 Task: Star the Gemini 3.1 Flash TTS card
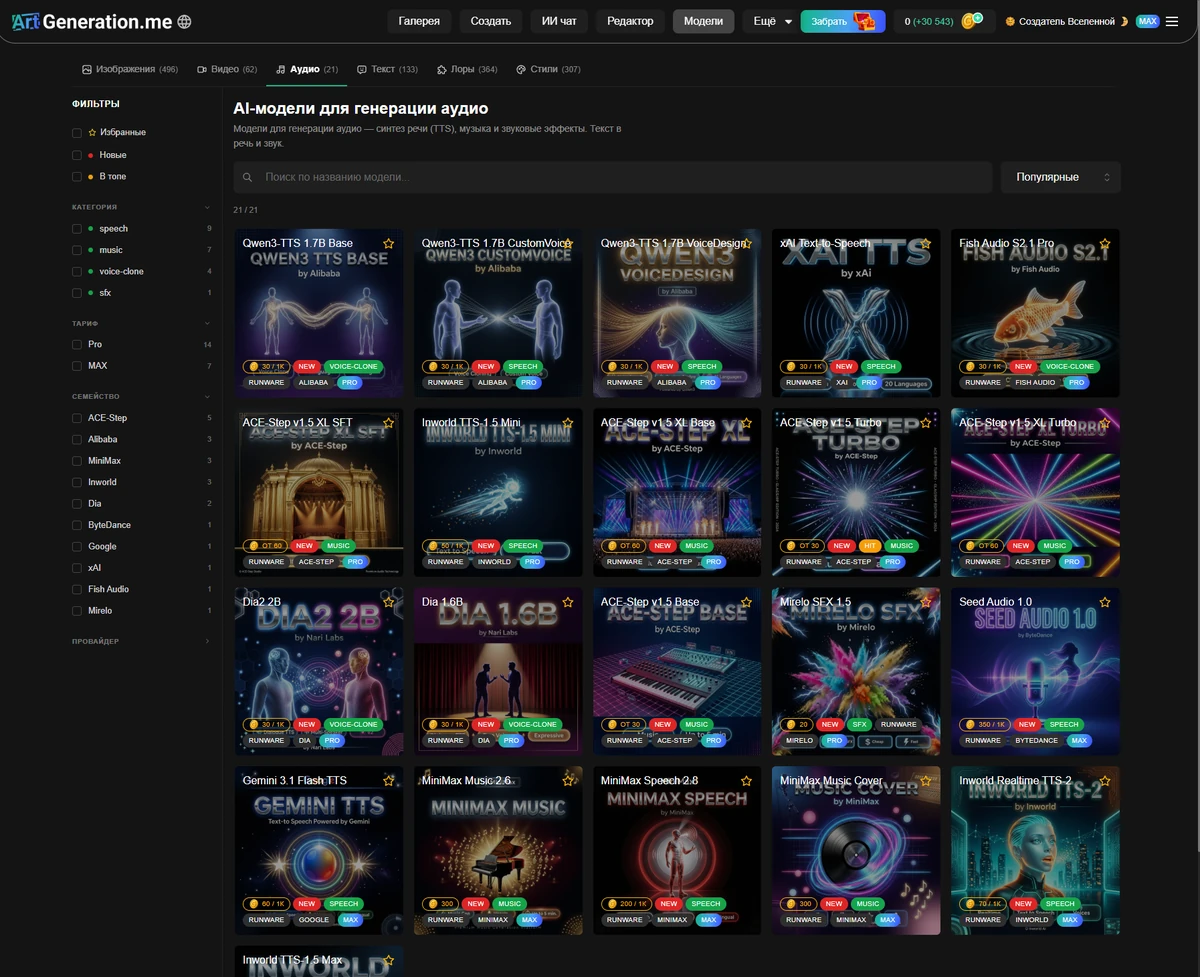coord(389,780)
